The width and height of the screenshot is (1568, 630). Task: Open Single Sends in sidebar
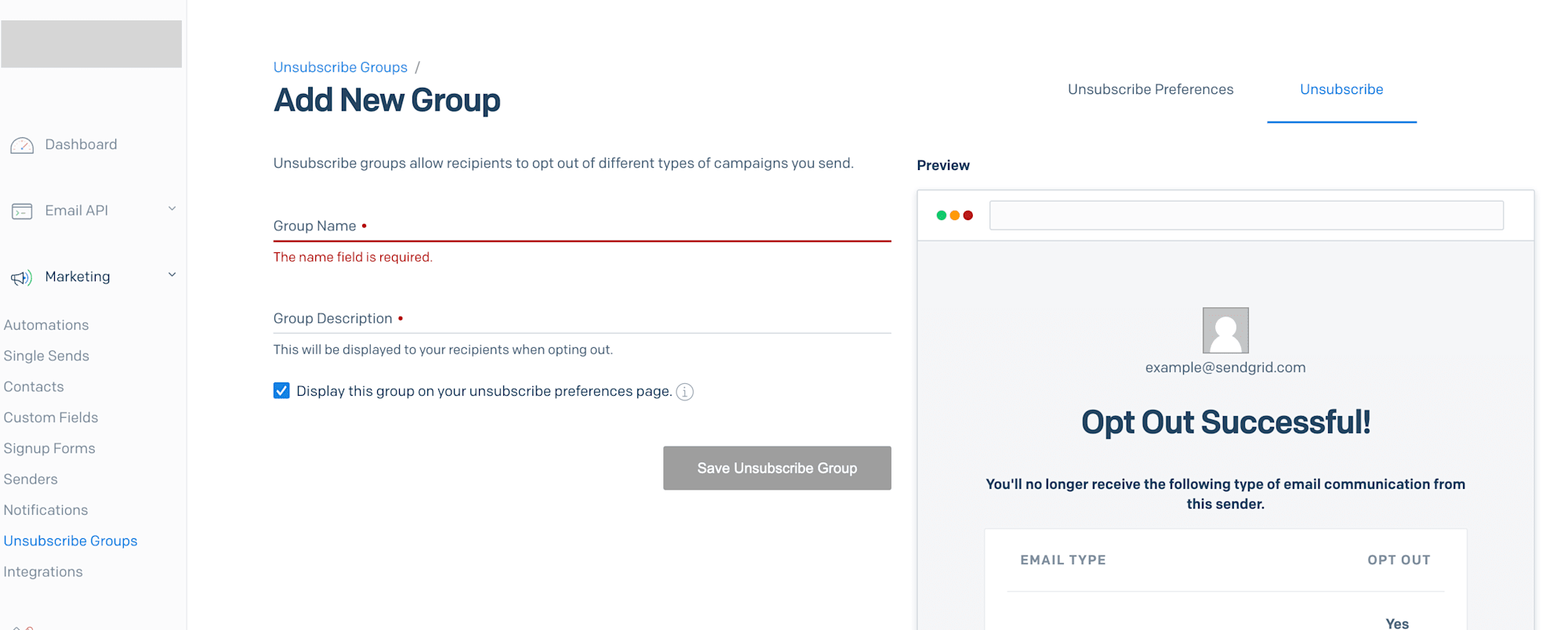[46, 356]
